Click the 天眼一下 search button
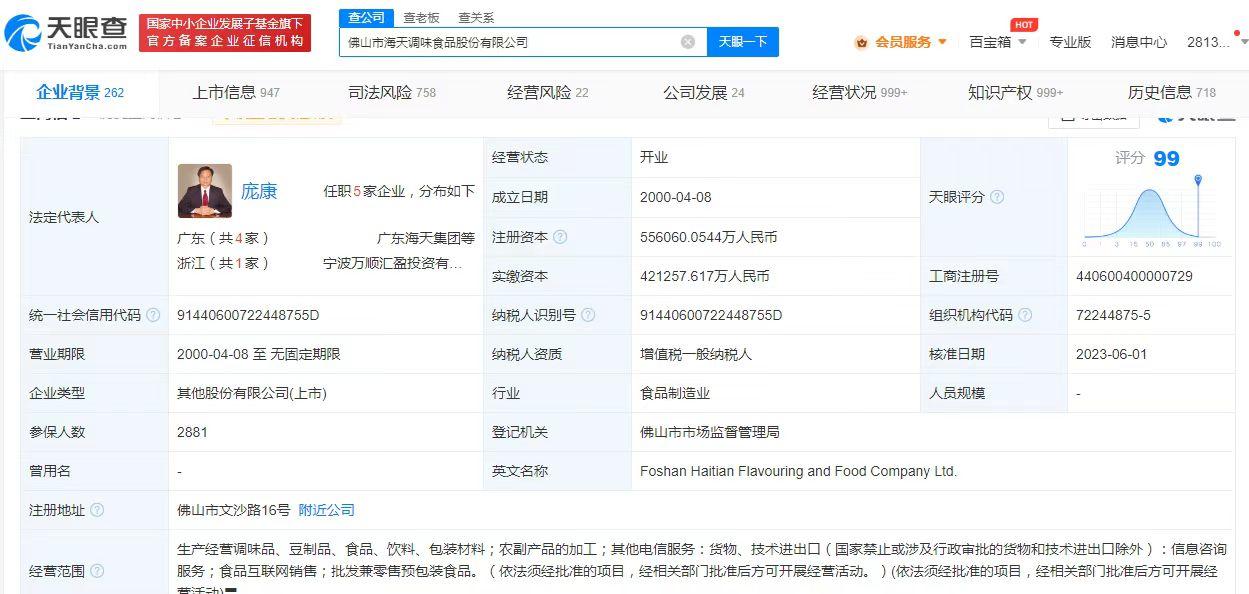The image size is (1249, 594). [743, 42]
